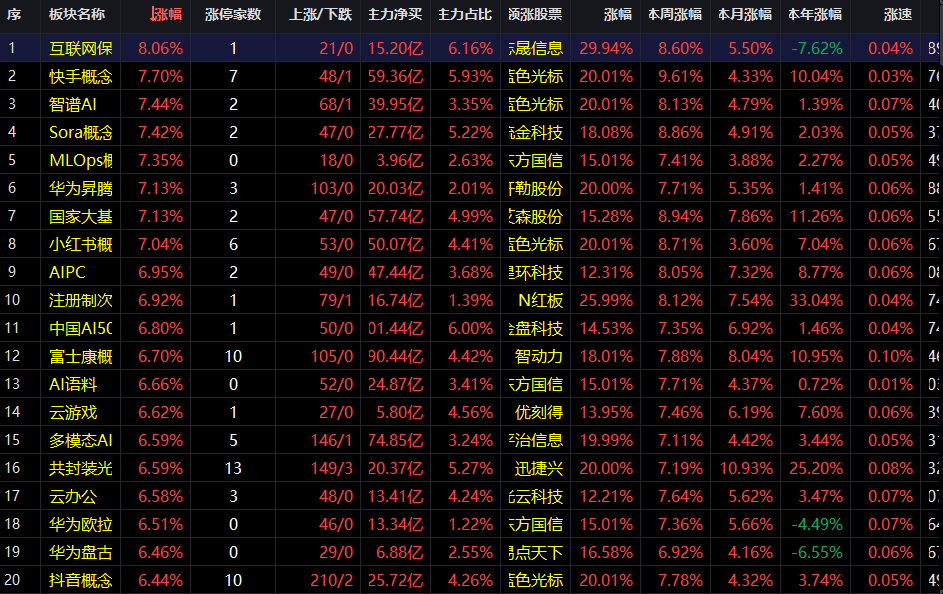Viewport: 943px width, 594px height.
Task: Click the 25.20% yearly gain value
Action: pos(816,468)
